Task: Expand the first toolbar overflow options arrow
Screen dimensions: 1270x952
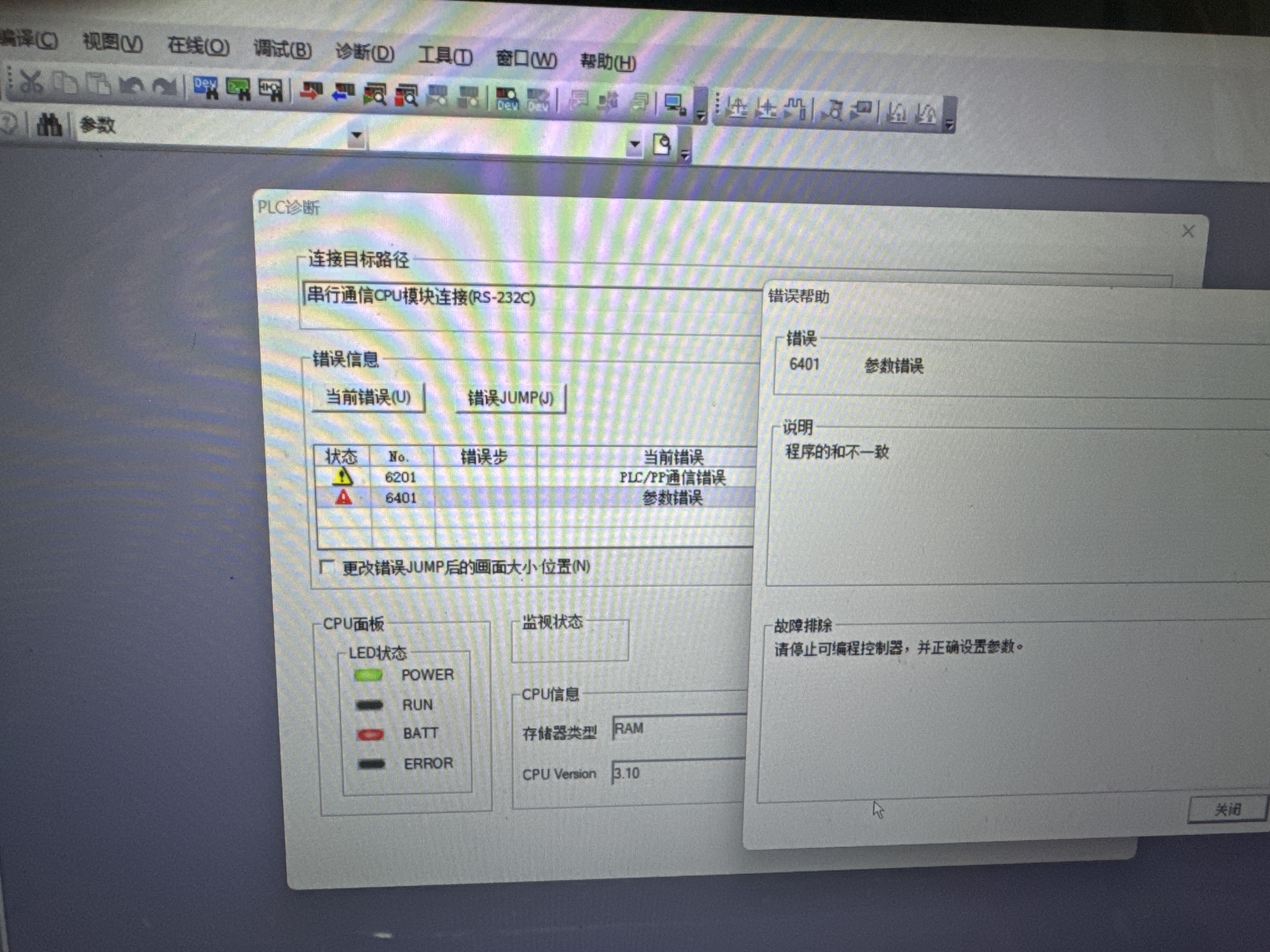Action: coord(701,115)
